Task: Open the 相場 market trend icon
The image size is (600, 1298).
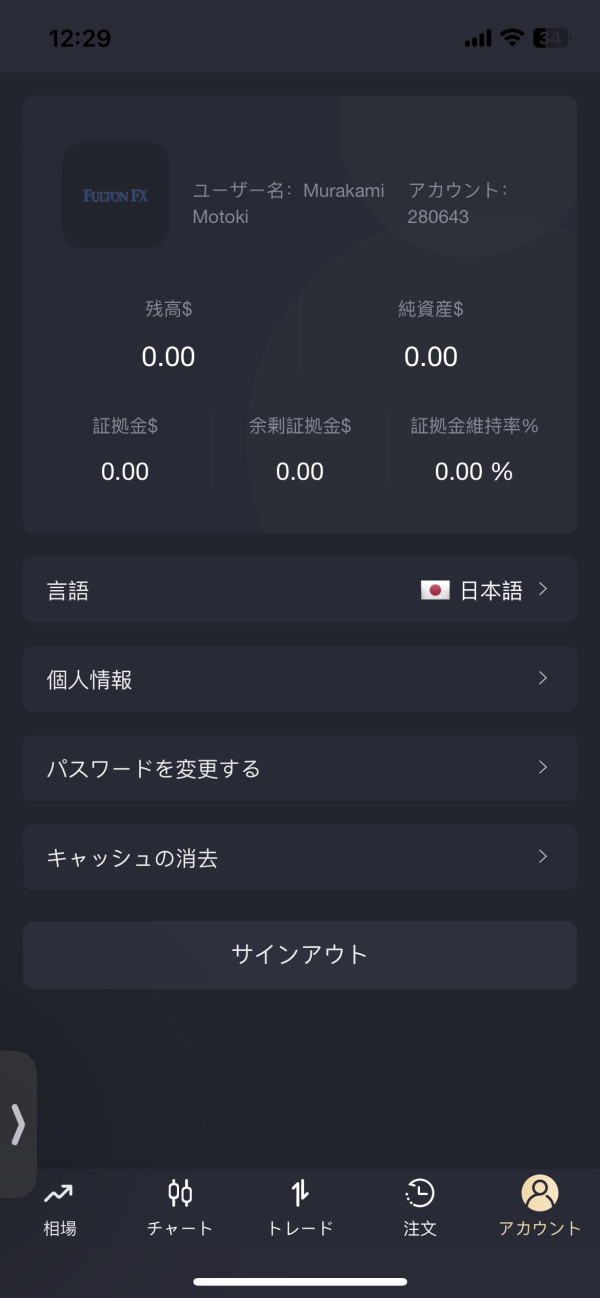Action: coord(59,1192)
